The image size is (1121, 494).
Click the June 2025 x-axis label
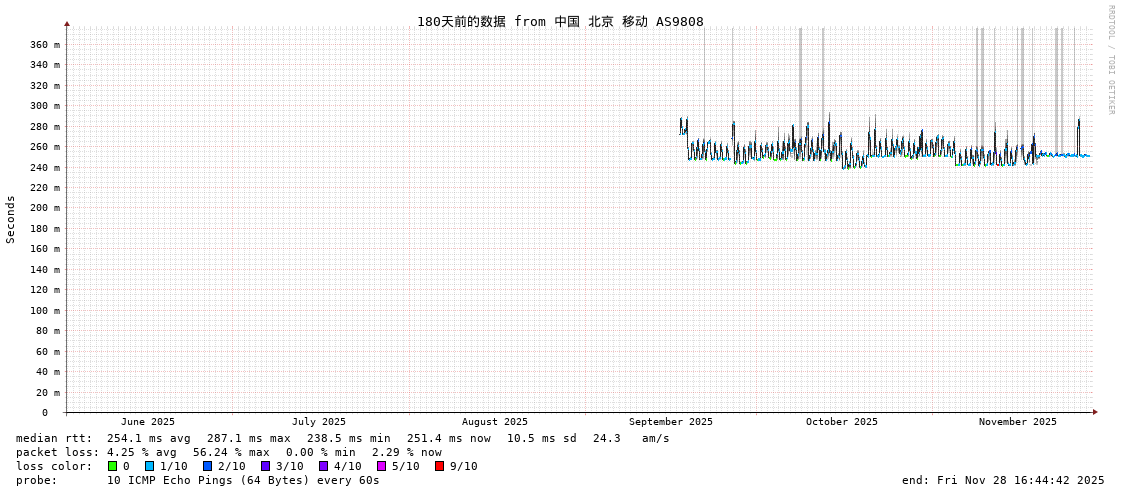(148, 422)
